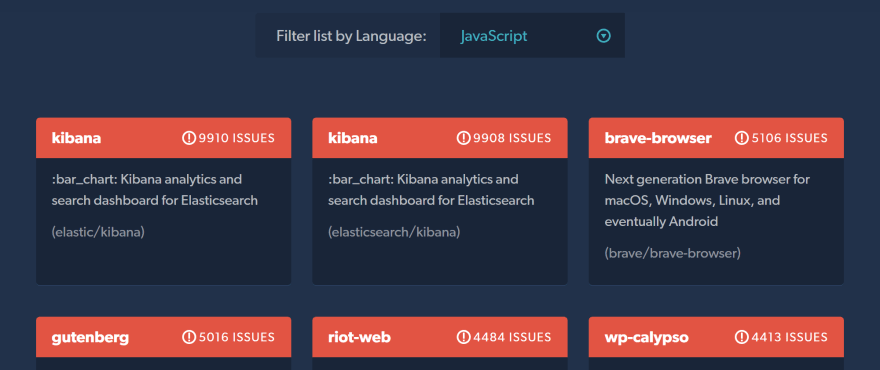This screenshot has height=370, width=880.
Task: Select the "9908 ISSUES" count text
Action: click(512, 138)
